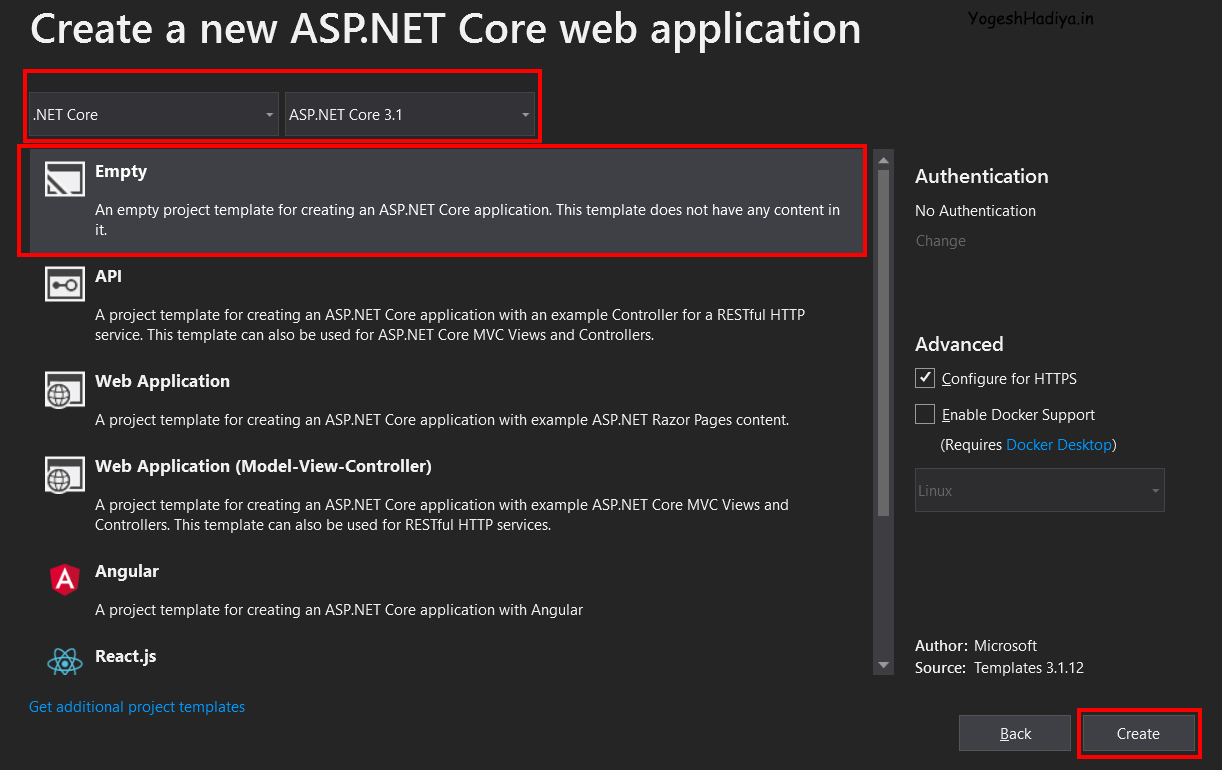Click the scrollbar down arrow
Image resolution: width=1222 pixels, height=770 pixels.
[883, 665]
